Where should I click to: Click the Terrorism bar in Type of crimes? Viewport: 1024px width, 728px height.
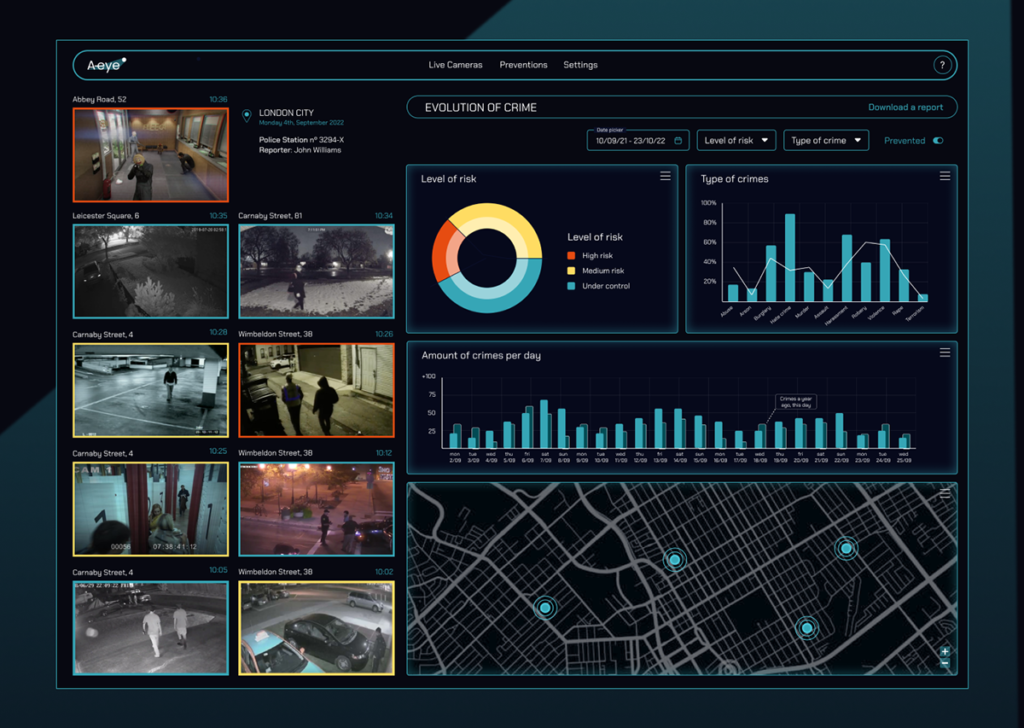tap(923, 298)
